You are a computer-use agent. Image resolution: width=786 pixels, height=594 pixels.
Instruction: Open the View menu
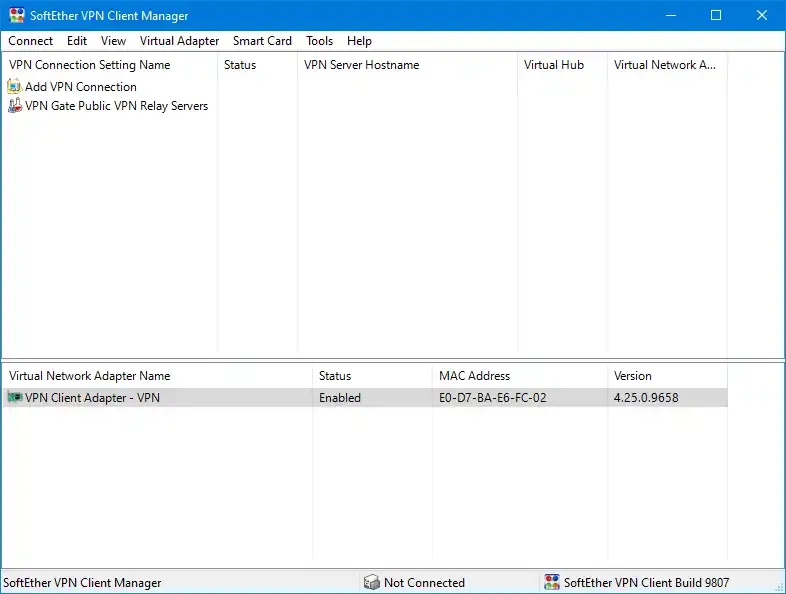pyautogui.click(x=113, y=41)
